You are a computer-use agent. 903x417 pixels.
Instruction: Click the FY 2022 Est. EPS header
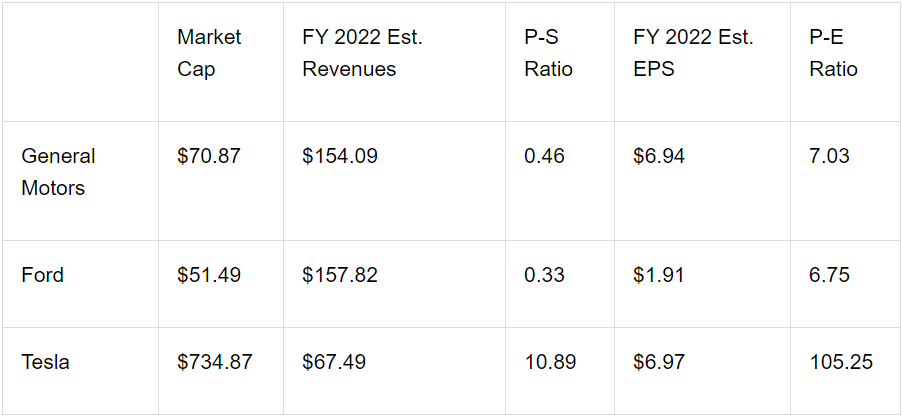[x=693, y=53]
